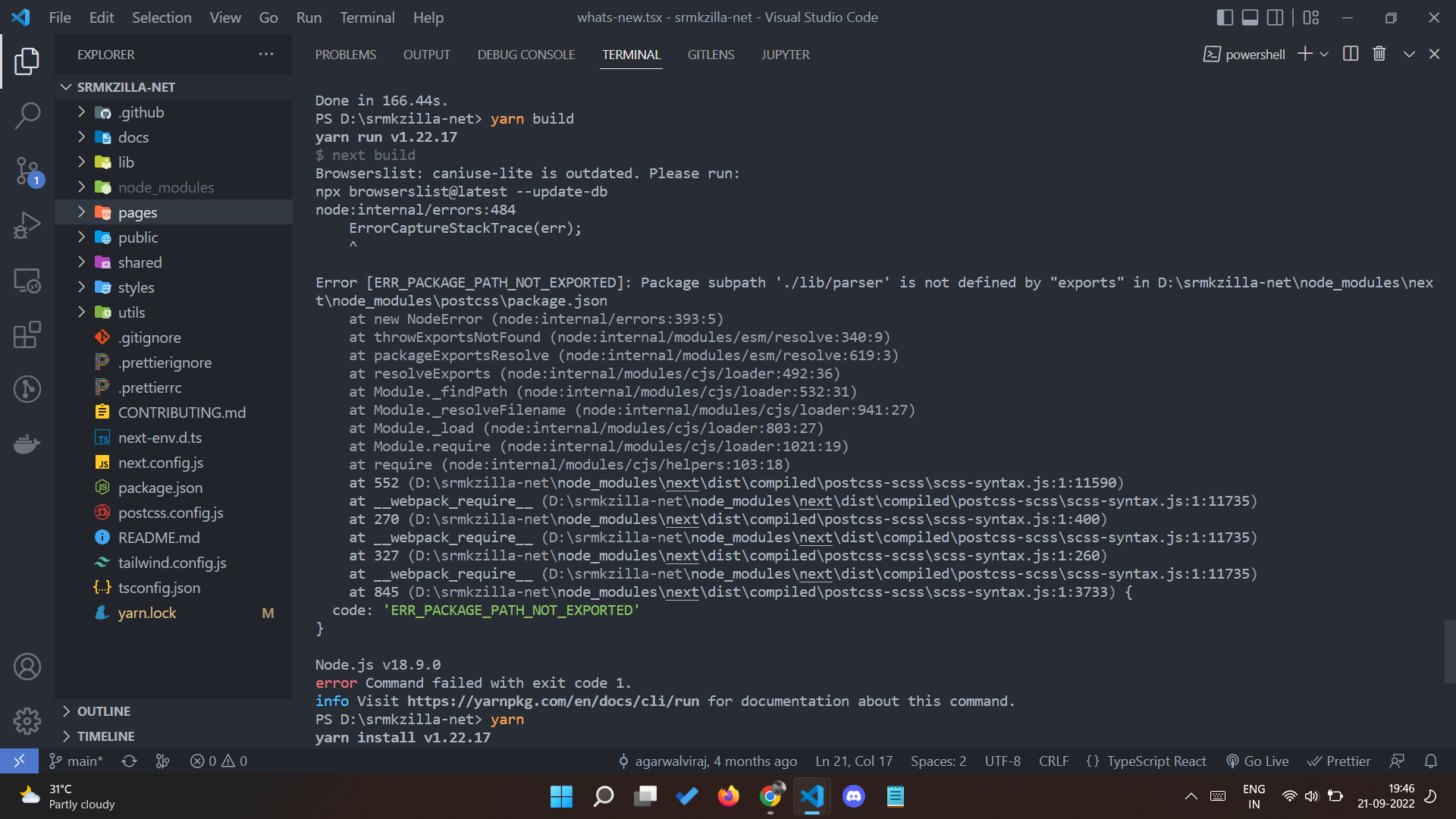Open the Manage gear menu

27,720
